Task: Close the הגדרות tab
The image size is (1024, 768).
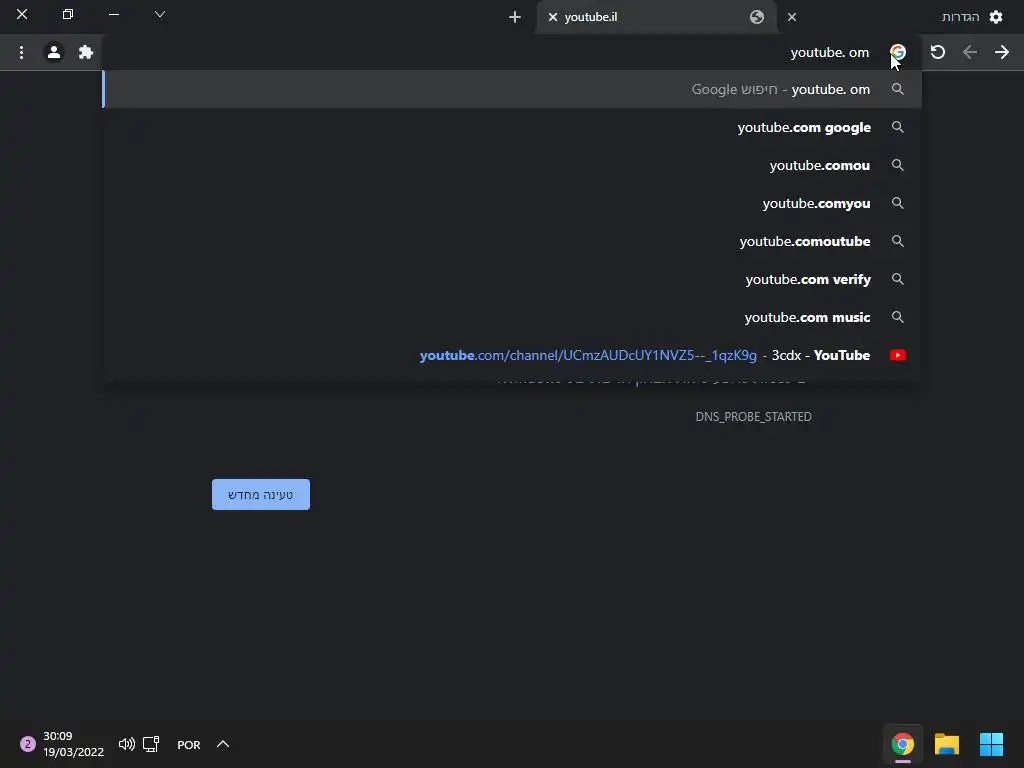Action: (792, 17)
